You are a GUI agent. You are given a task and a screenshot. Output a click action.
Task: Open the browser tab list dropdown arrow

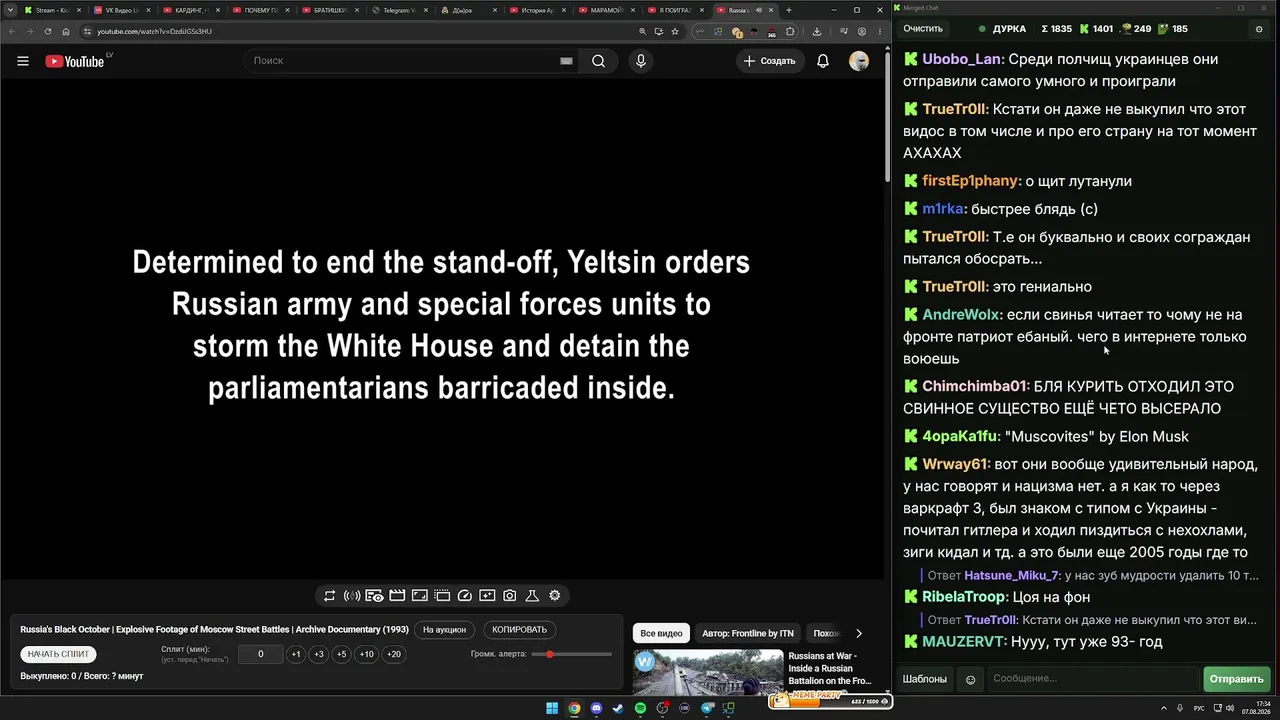[x=8, y=10]
